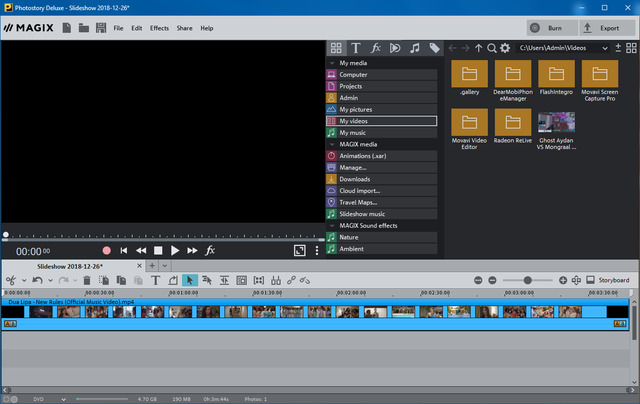Open the Edit menu

pos(137,28)
